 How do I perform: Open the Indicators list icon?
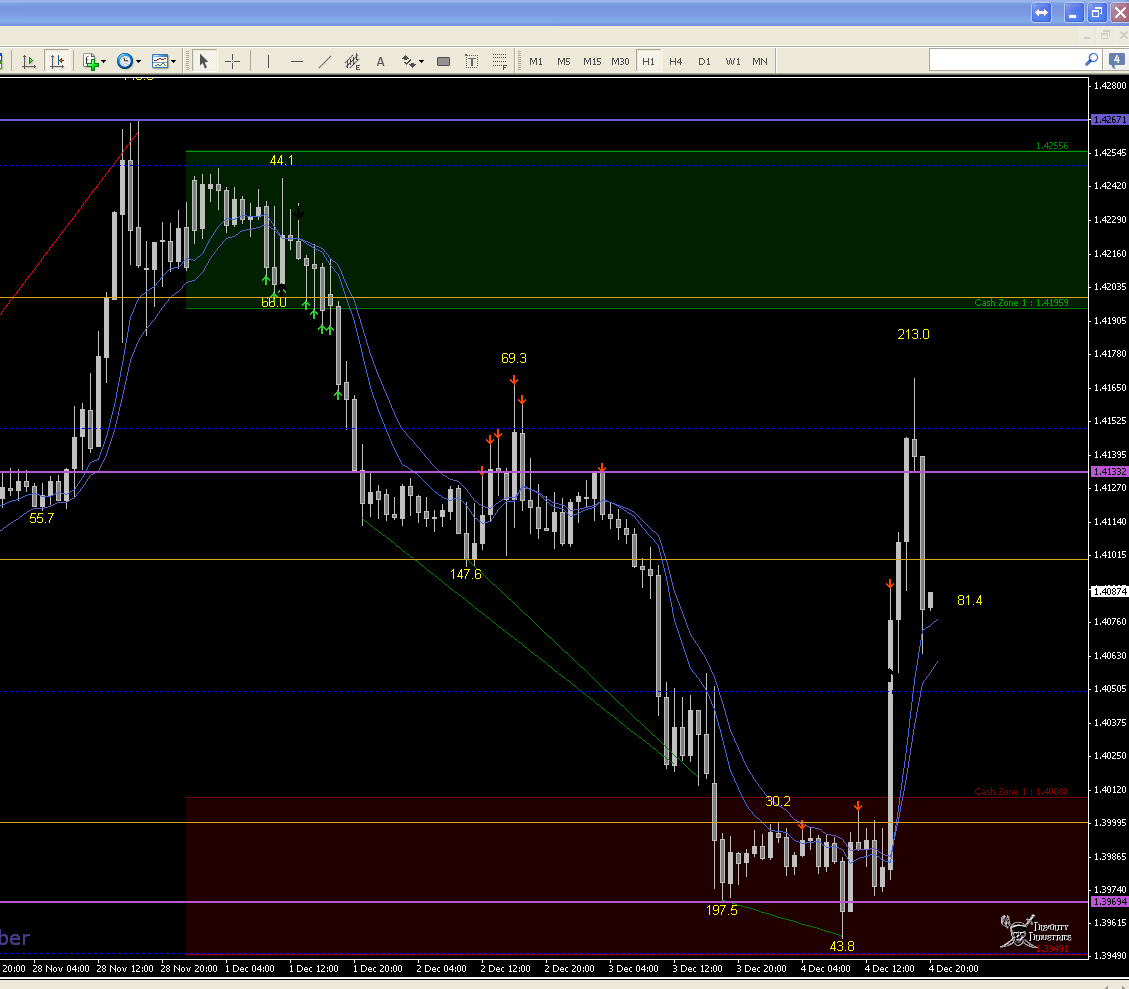[x=90, y=61]
